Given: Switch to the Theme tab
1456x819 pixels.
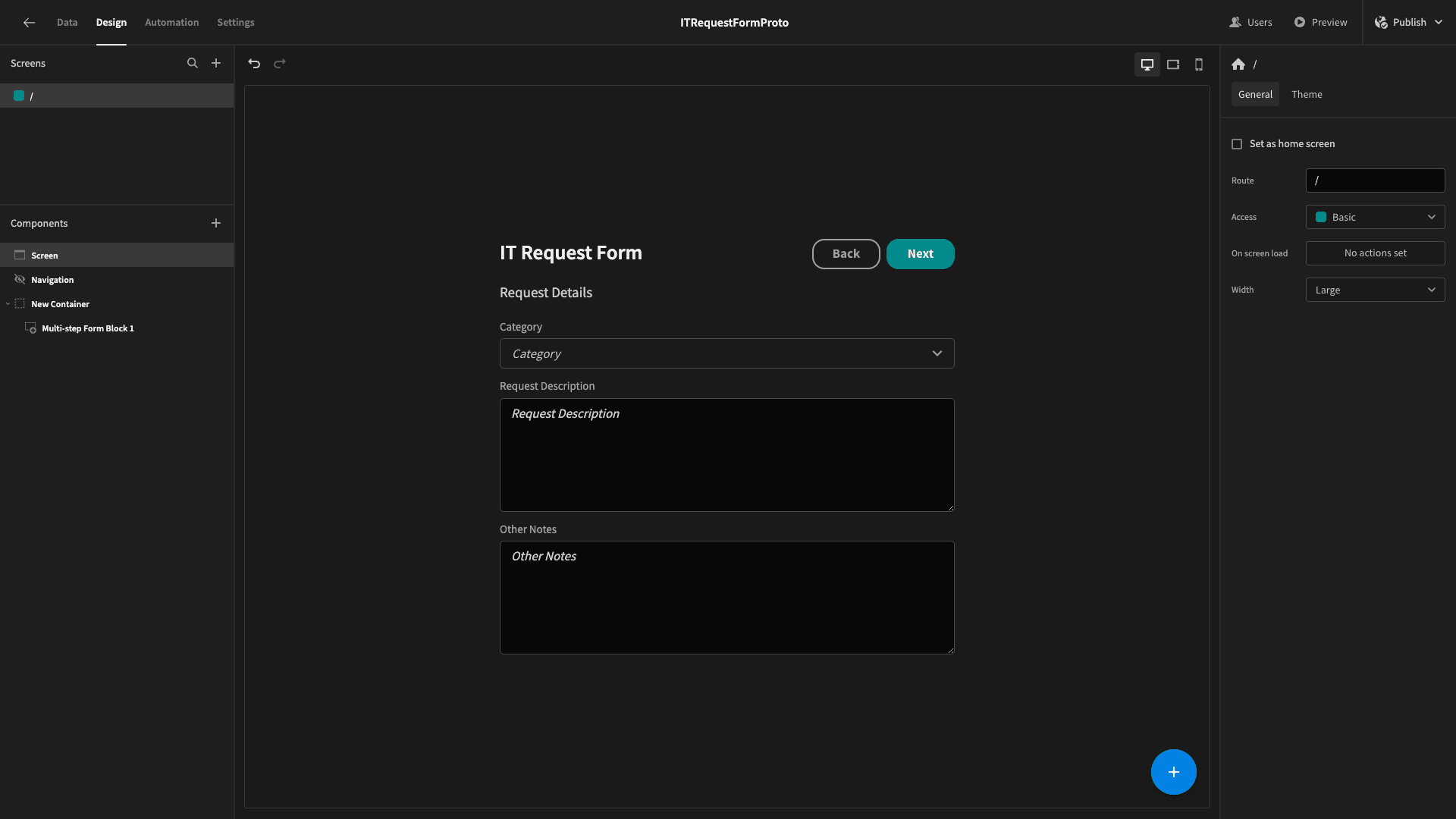Looking at the screenshot, I should pyautogui.click(x=1307, y=94).
